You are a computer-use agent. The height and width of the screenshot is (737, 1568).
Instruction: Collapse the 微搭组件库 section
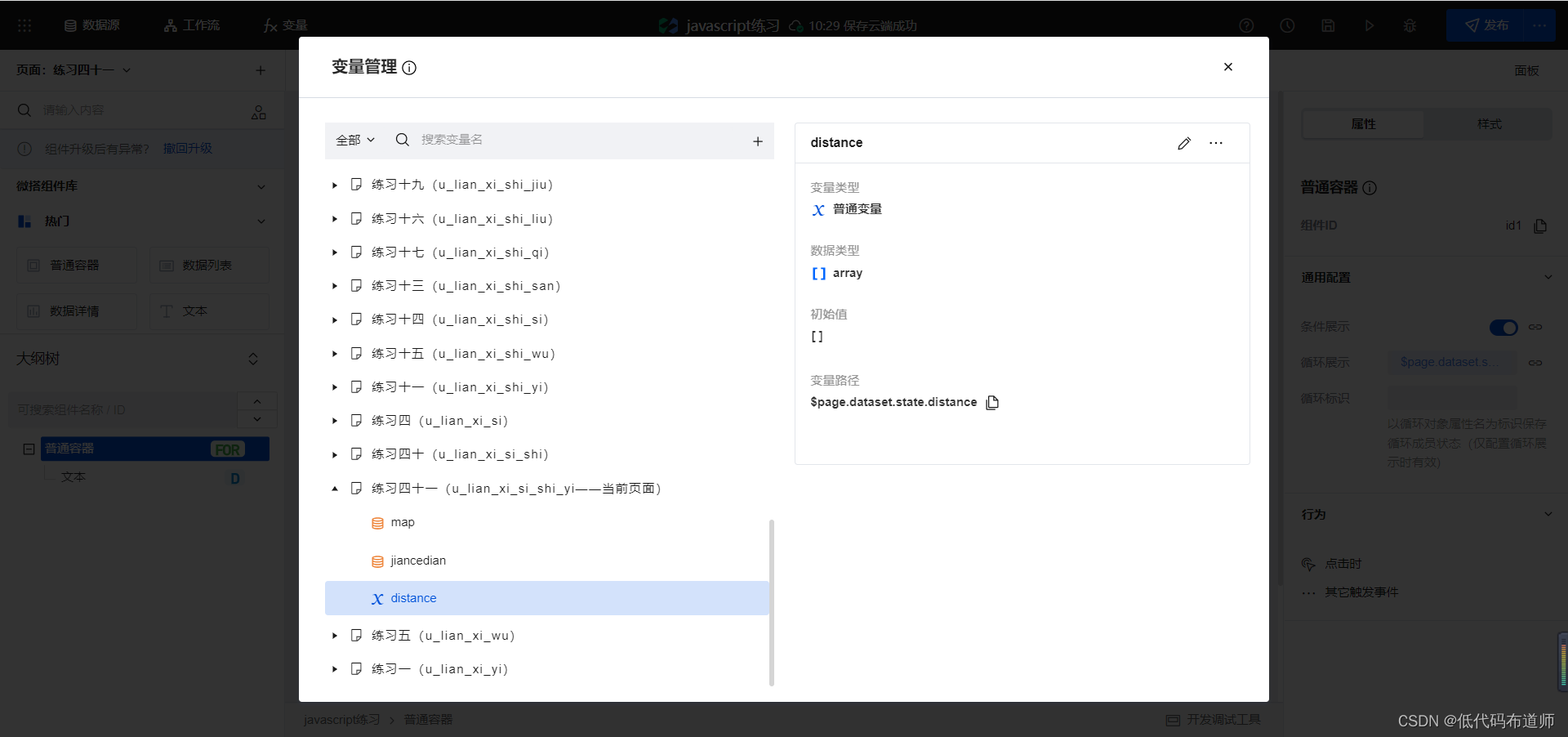pyautogui.click(x=261, y=187)
